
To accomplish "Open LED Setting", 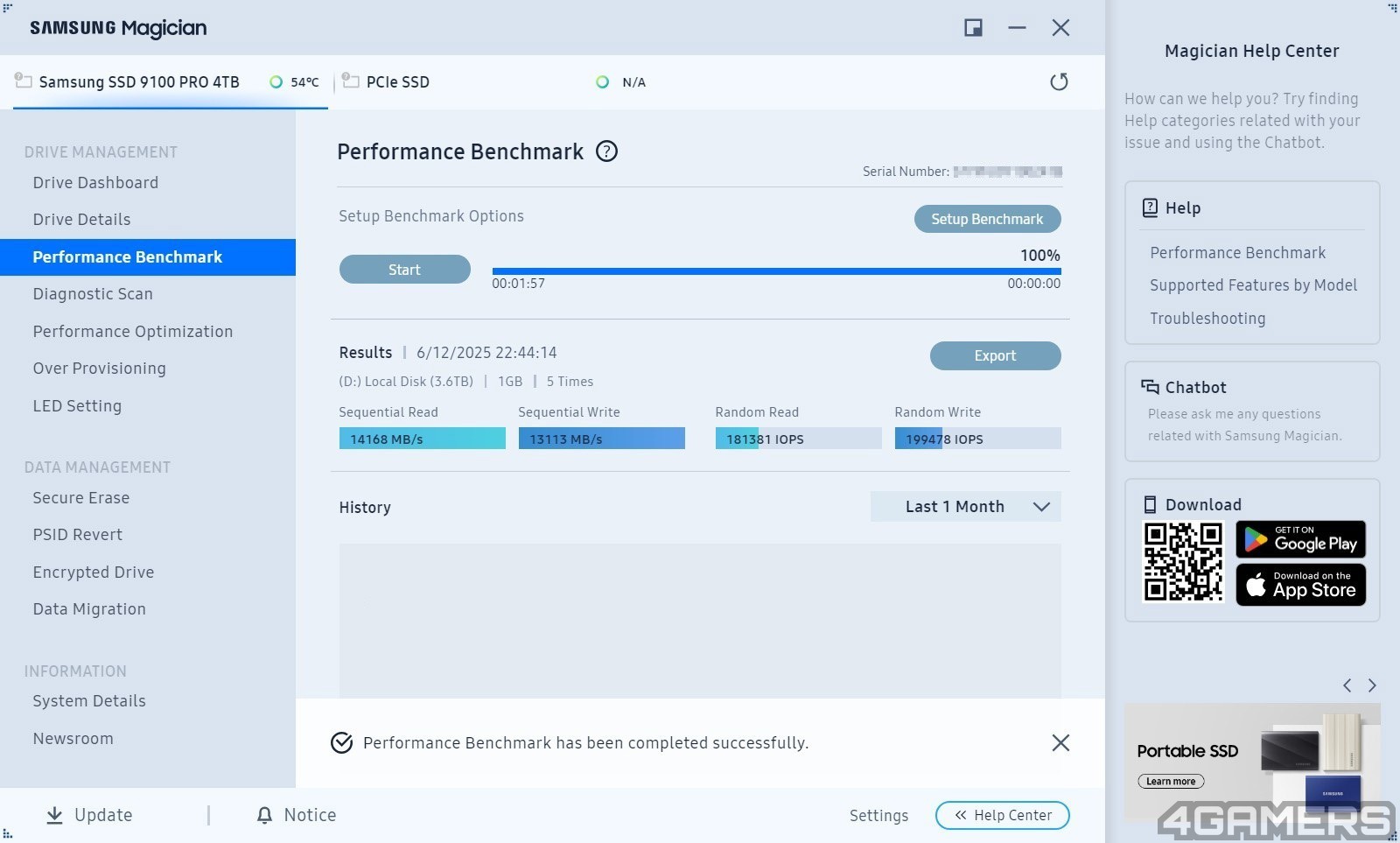I will tap(77, 406).
